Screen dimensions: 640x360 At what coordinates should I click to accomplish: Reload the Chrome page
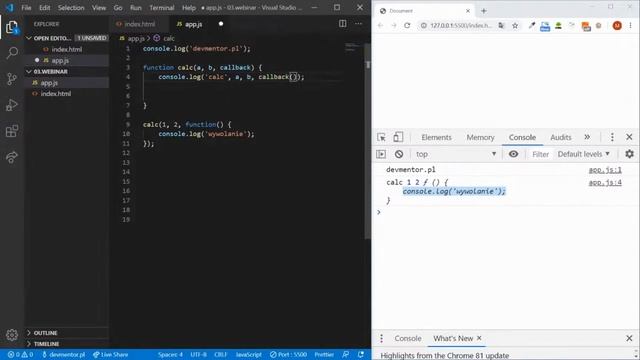(407, 25)
